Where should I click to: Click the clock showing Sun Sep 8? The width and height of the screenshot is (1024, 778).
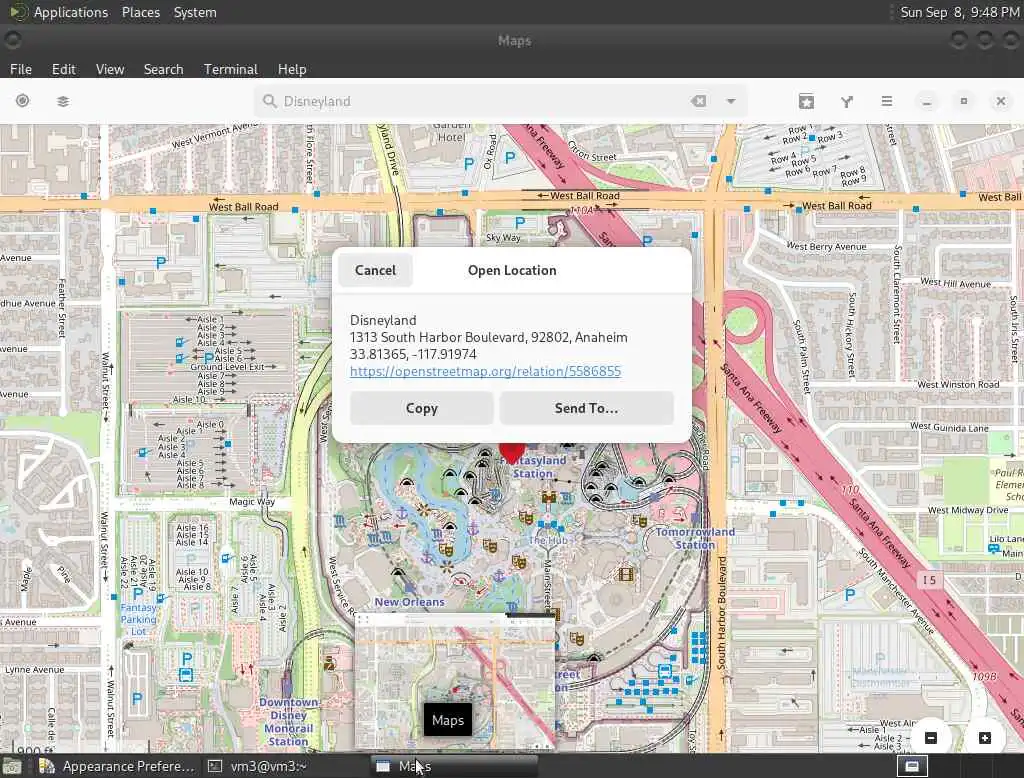[959, 12]
